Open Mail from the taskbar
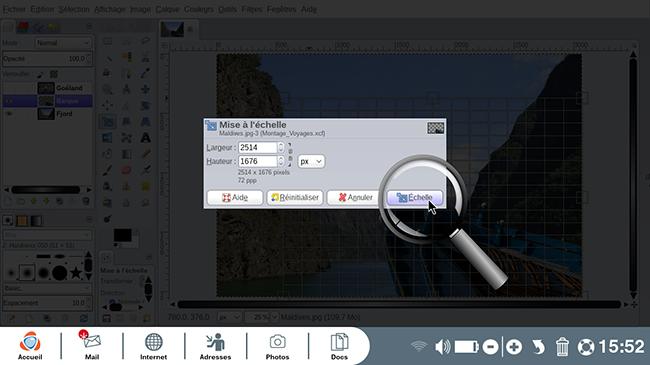Screen dimensions: 650x365 (x=92, y=346)
